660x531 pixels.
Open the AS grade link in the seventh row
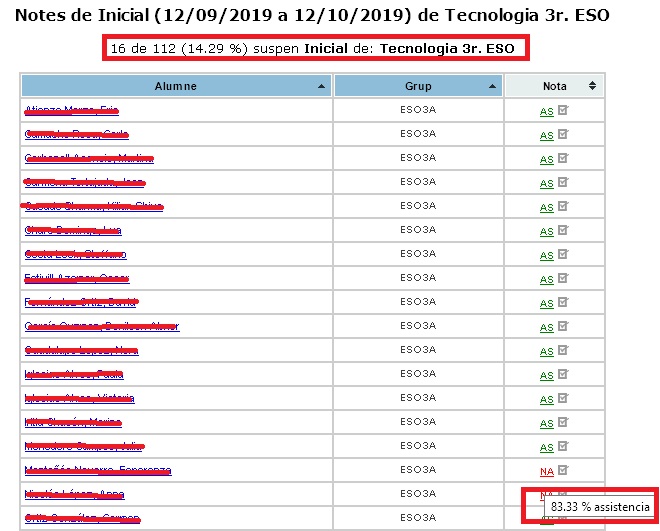pyautogui.click(x=547, y=256)
